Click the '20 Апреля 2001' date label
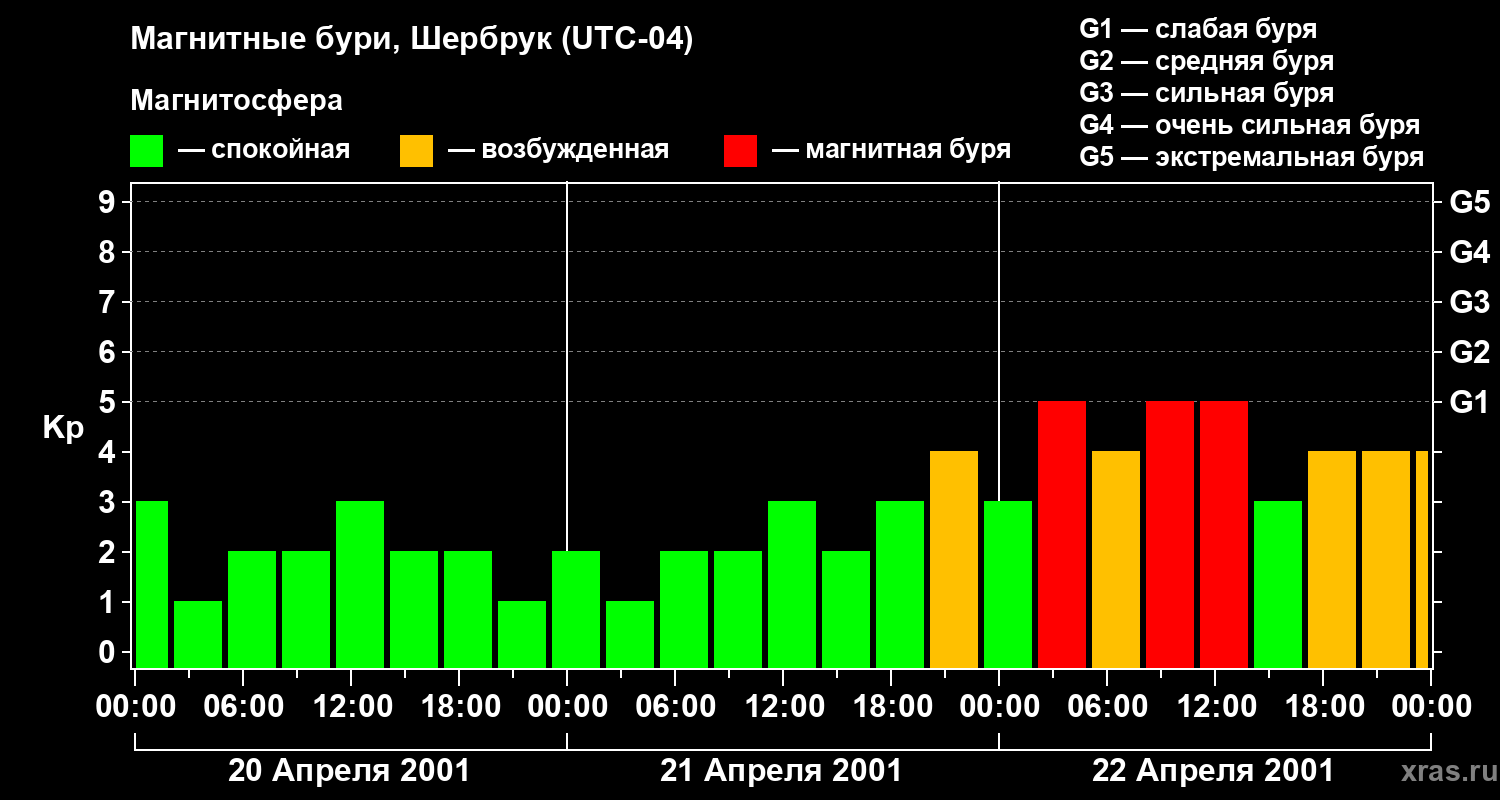 (x=349, y=771)
